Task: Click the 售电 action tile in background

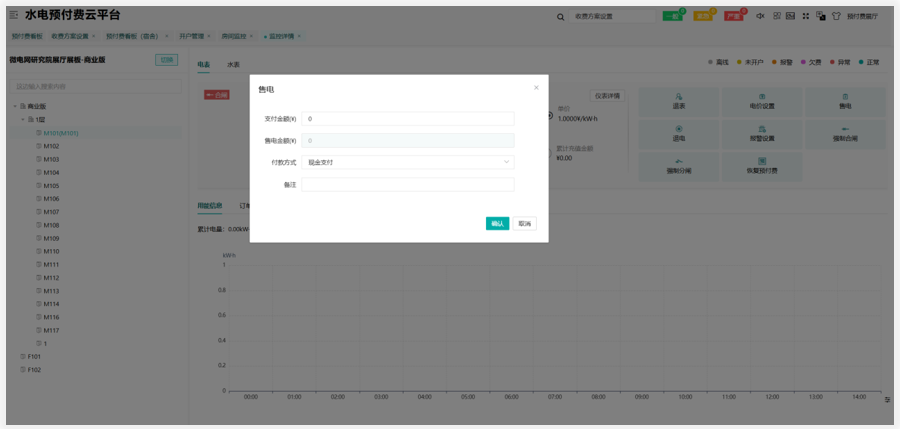Action: click(x=845, y=102)
